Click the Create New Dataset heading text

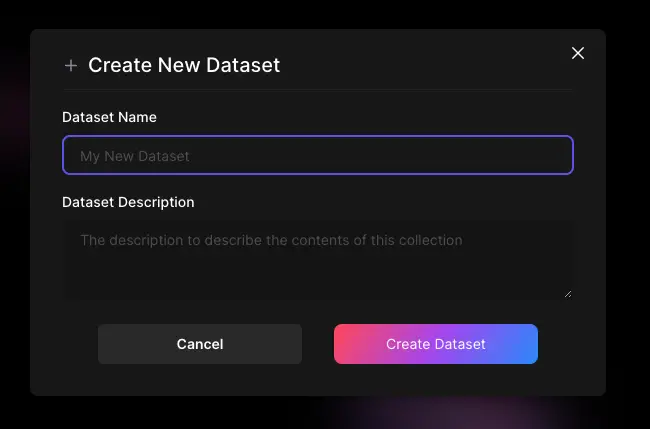(184, 65)
